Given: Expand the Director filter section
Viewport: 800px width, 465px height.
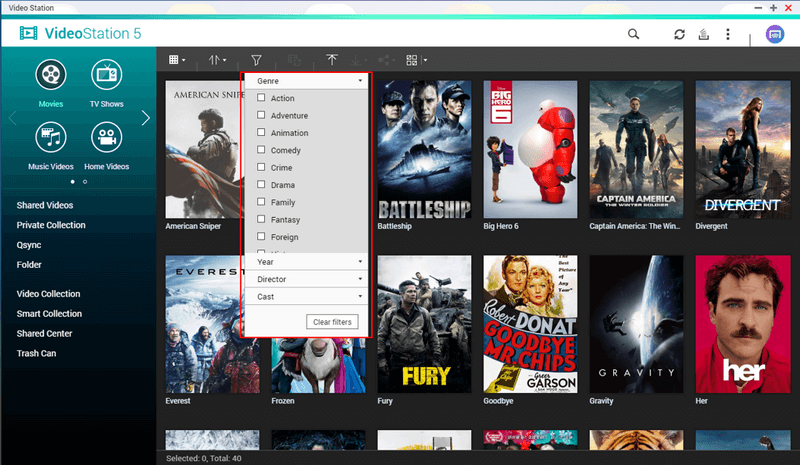Looking at the screenshot, I should coord(306,279).
